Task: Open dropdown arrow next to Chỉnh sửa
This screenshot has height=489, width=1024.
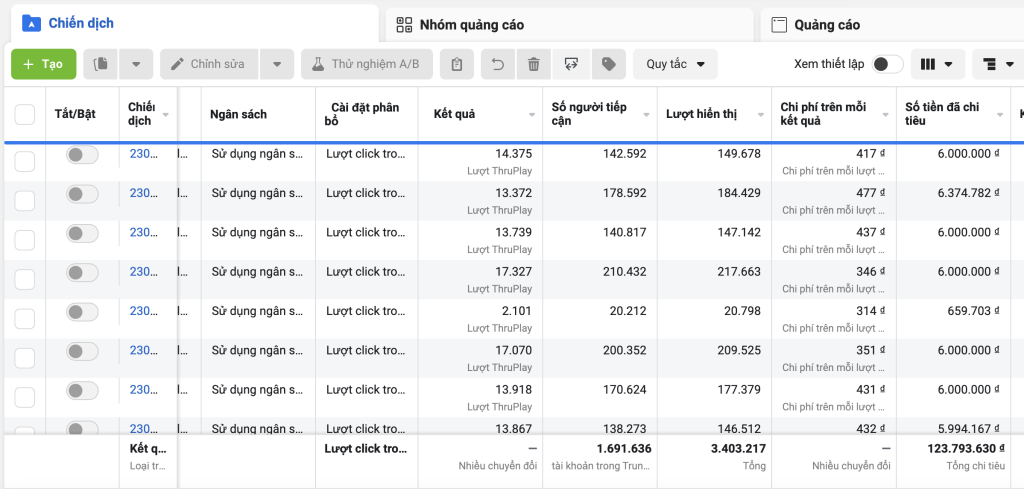Action: tap(277, 64)
